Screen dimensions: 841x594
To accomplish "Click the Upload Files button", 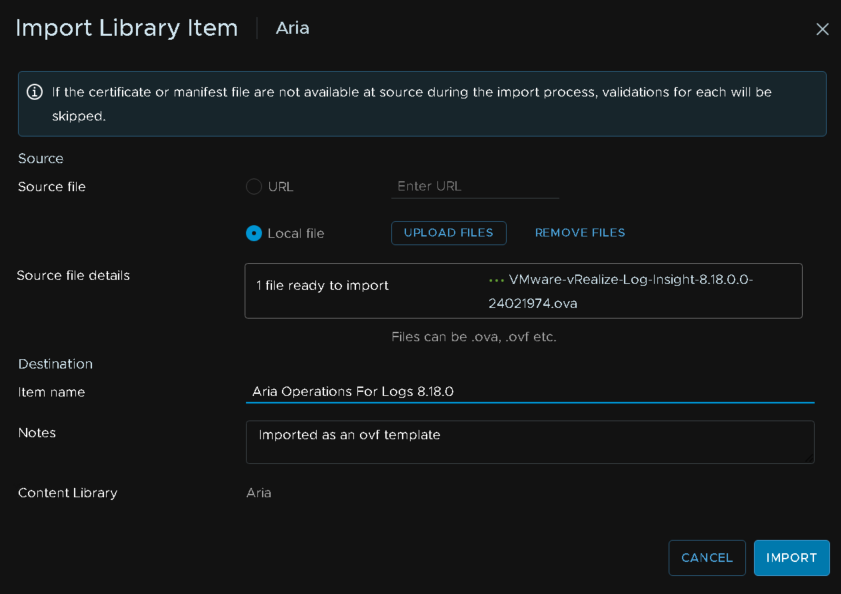I will tap(448, 233).
